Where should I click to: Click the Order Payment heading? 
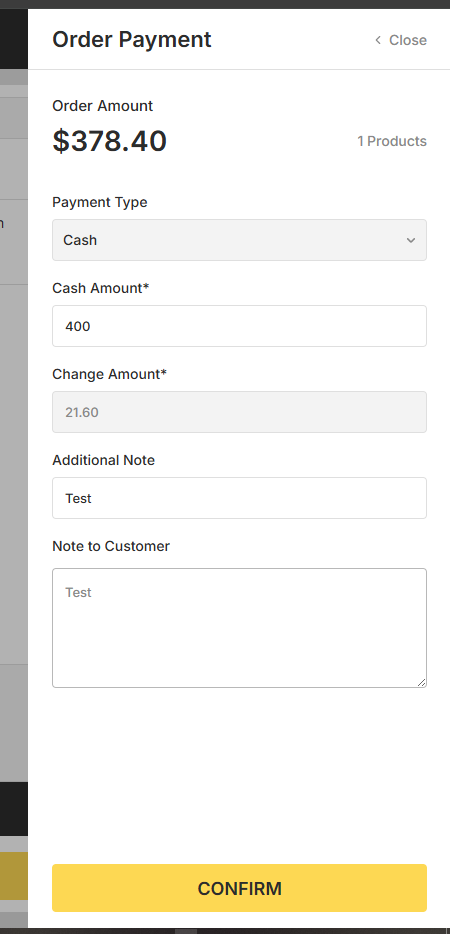[132, 39]
